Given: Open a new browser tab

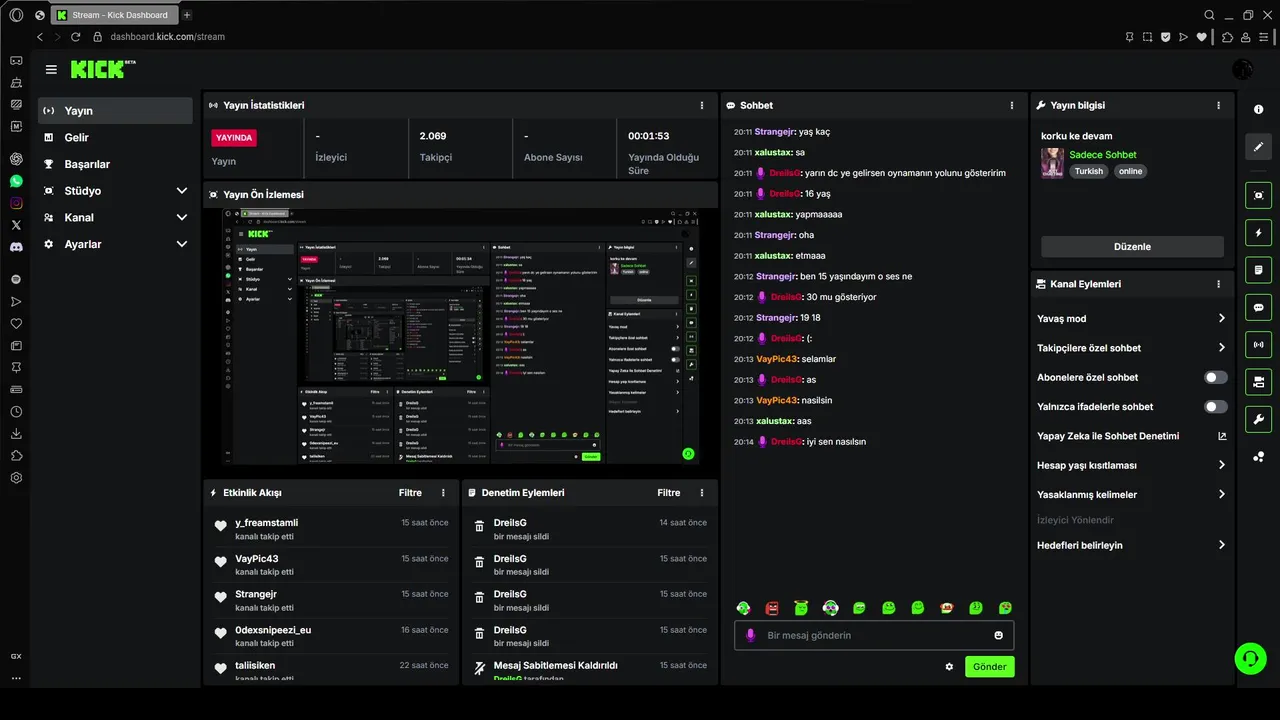Looking at the screenshot, I should click(x=187, y=15).
